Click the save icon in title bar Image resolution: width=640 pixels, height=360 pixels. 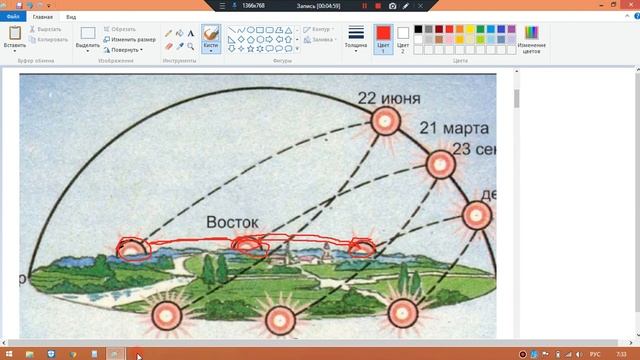19,5
